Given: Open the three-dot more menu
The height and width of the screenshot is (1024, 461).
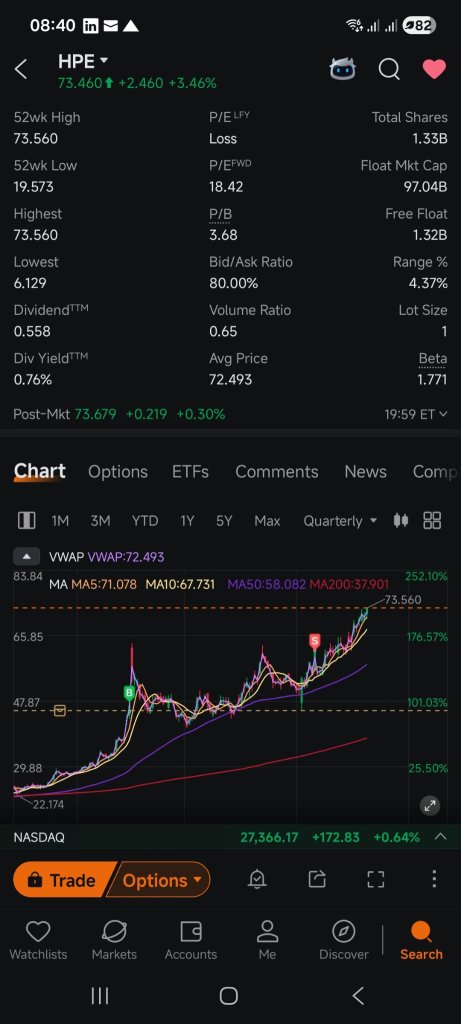Looking at the screenshot, I should 434,880.
